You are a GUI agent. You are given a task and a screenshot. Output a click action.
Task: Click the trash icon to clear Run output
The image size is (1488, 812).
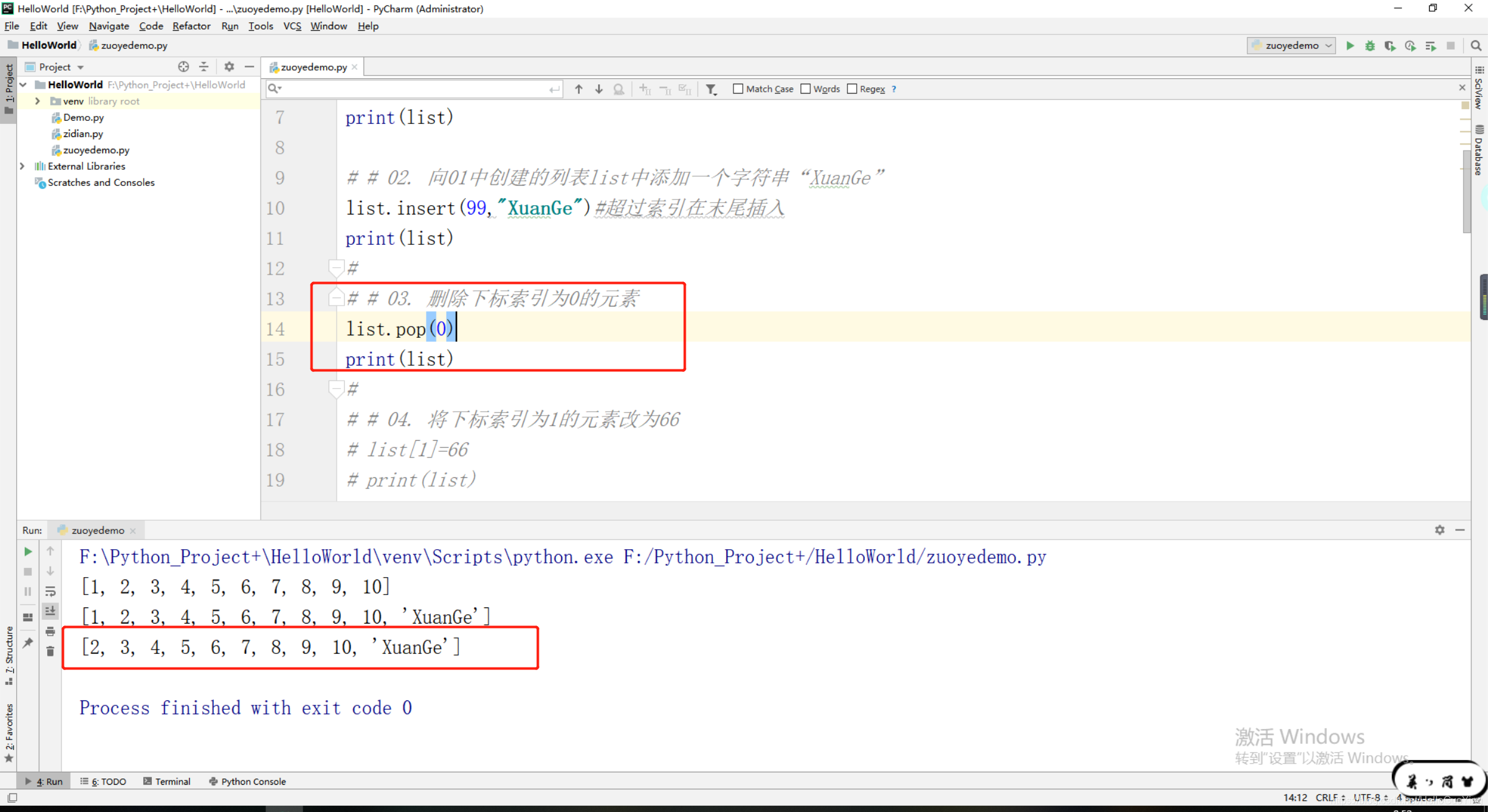(50, 651)
